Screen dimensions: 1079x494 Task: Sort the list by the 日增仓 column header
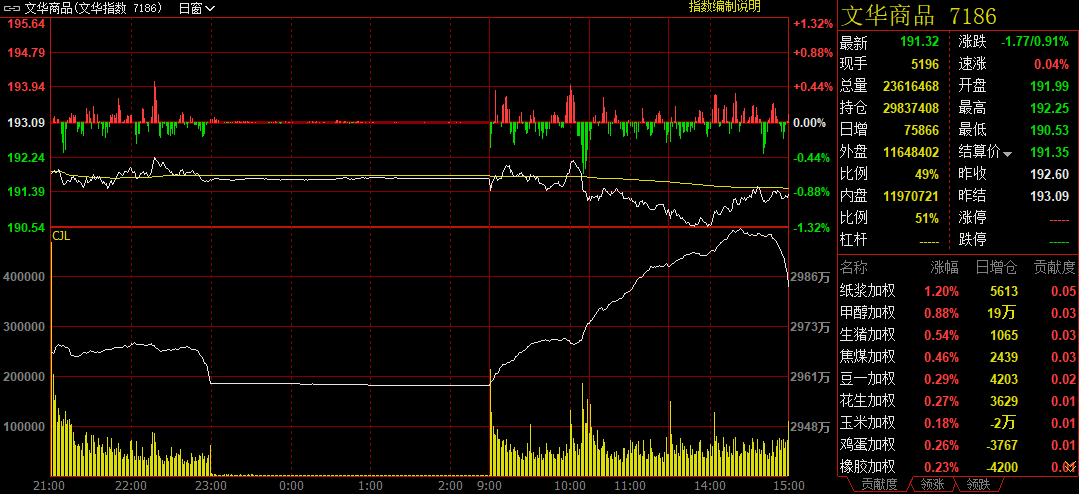tap(996, 267)
